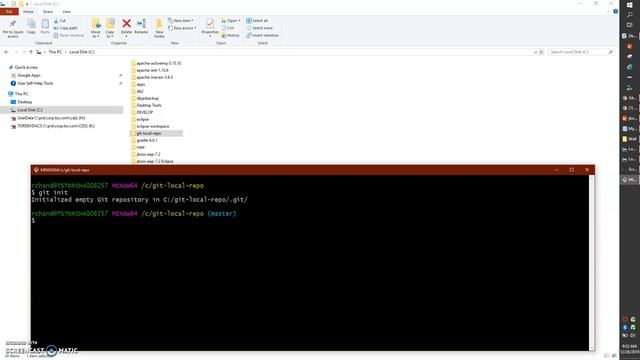
Task: Switch to the Share ribbon tab
Action: (x=48, y=11)
